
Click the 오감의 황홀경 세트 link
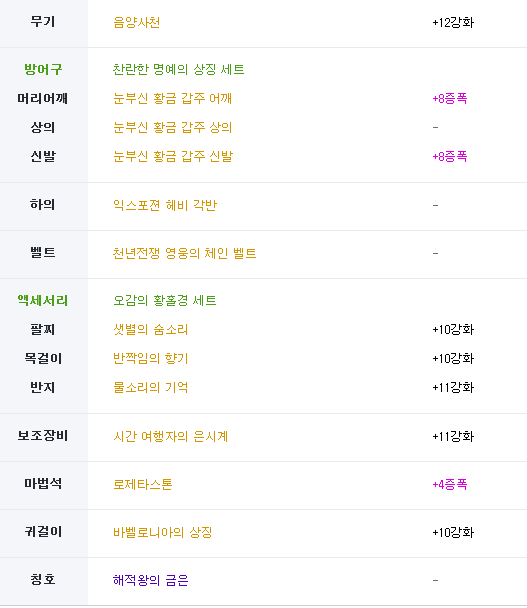pyautogui.click(x=165, y=301)
